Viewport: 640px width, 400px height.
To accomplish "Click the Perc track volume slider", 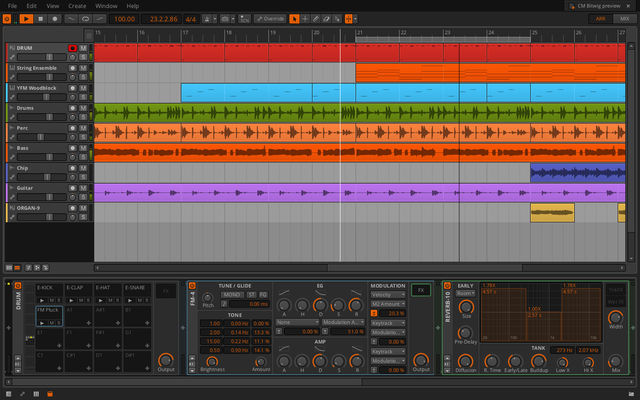I will (x=42, y=137).
